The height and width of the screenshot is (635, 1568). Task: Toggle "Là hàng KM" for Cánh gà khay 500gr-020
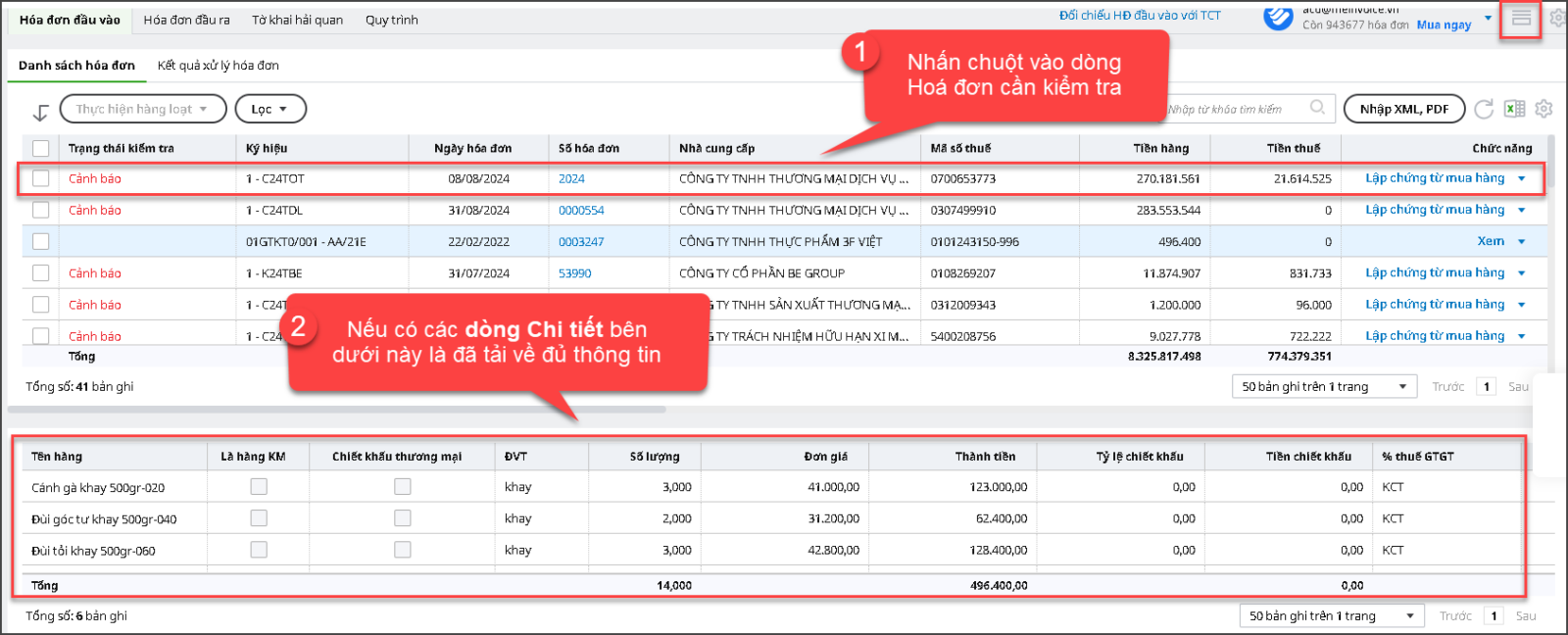click(x=259, y=486)
